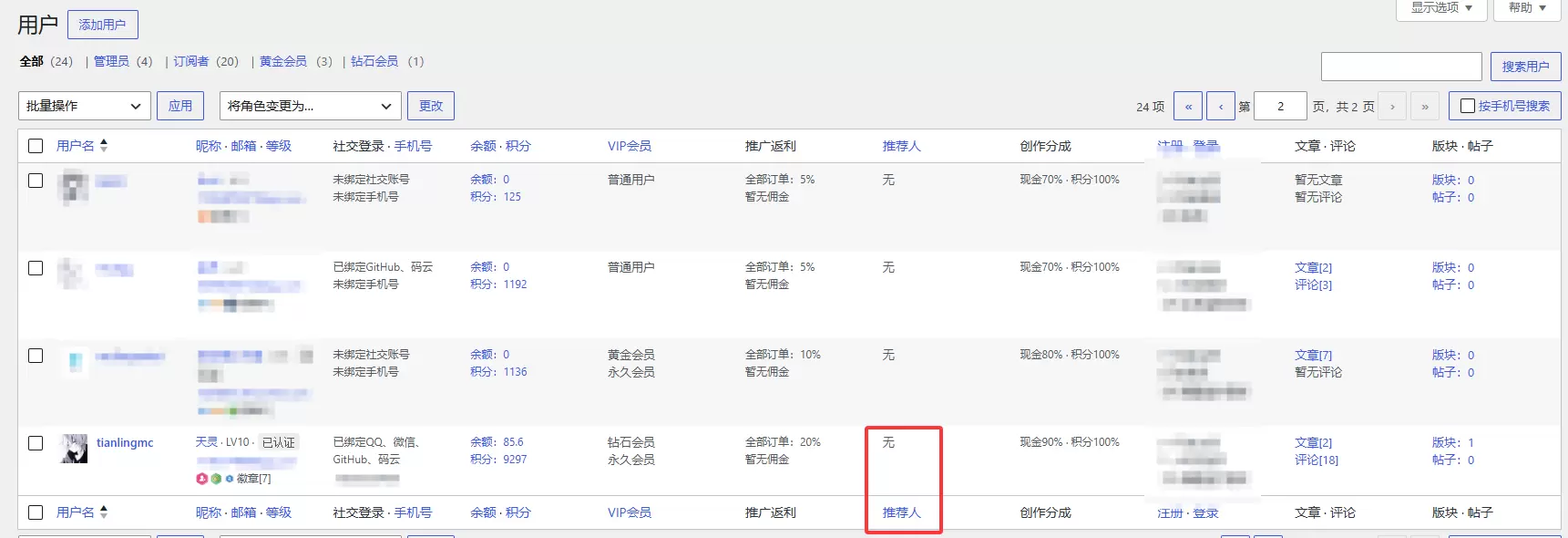The image size is (1568, 538).
Task: Open the 将角色变更为... role dropdown
Action: (311, 106)
